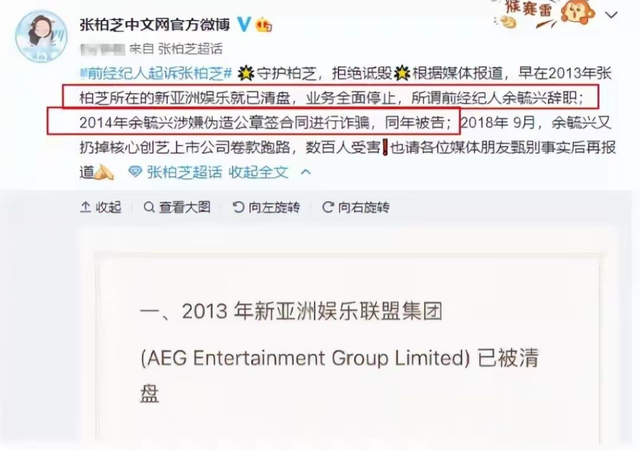Screen dimensions: 640x450
Task: Click the orange thumbs-up membership badge
Action: (263, 26)
